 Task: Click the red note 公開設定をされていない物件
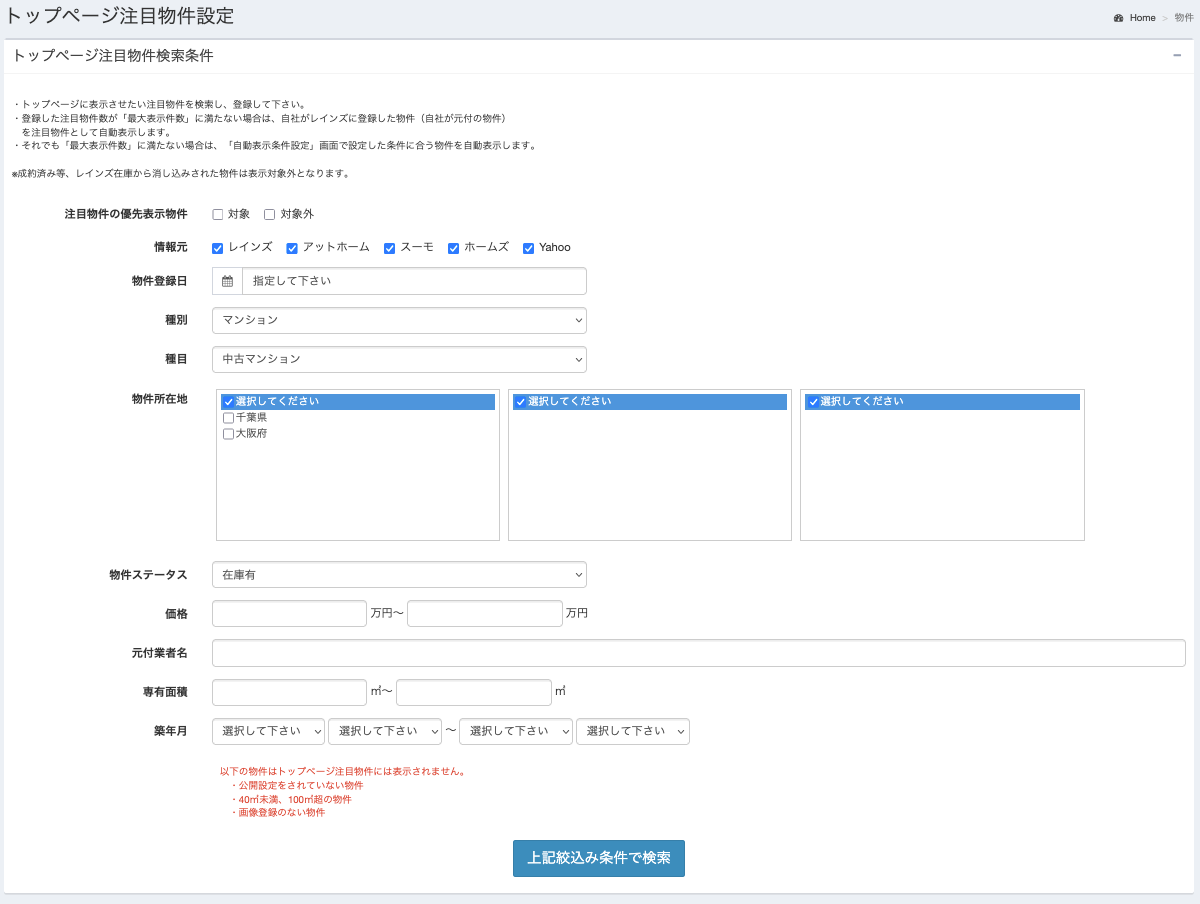point(300,785)
